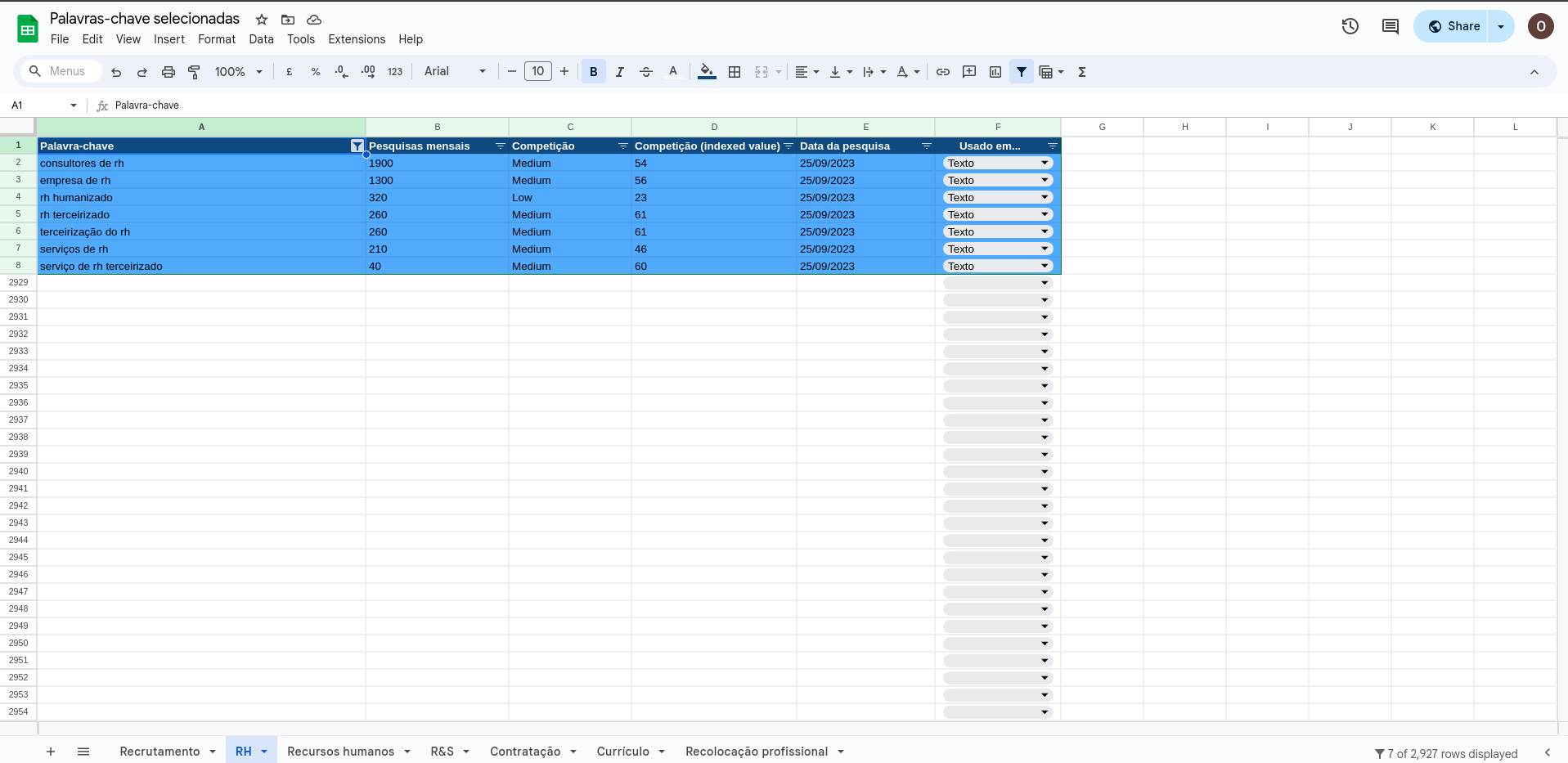The image size is (1568, 763).
Task: Open the Arial font dropdown
Action: pyautogui.click(x=455, y=72)
